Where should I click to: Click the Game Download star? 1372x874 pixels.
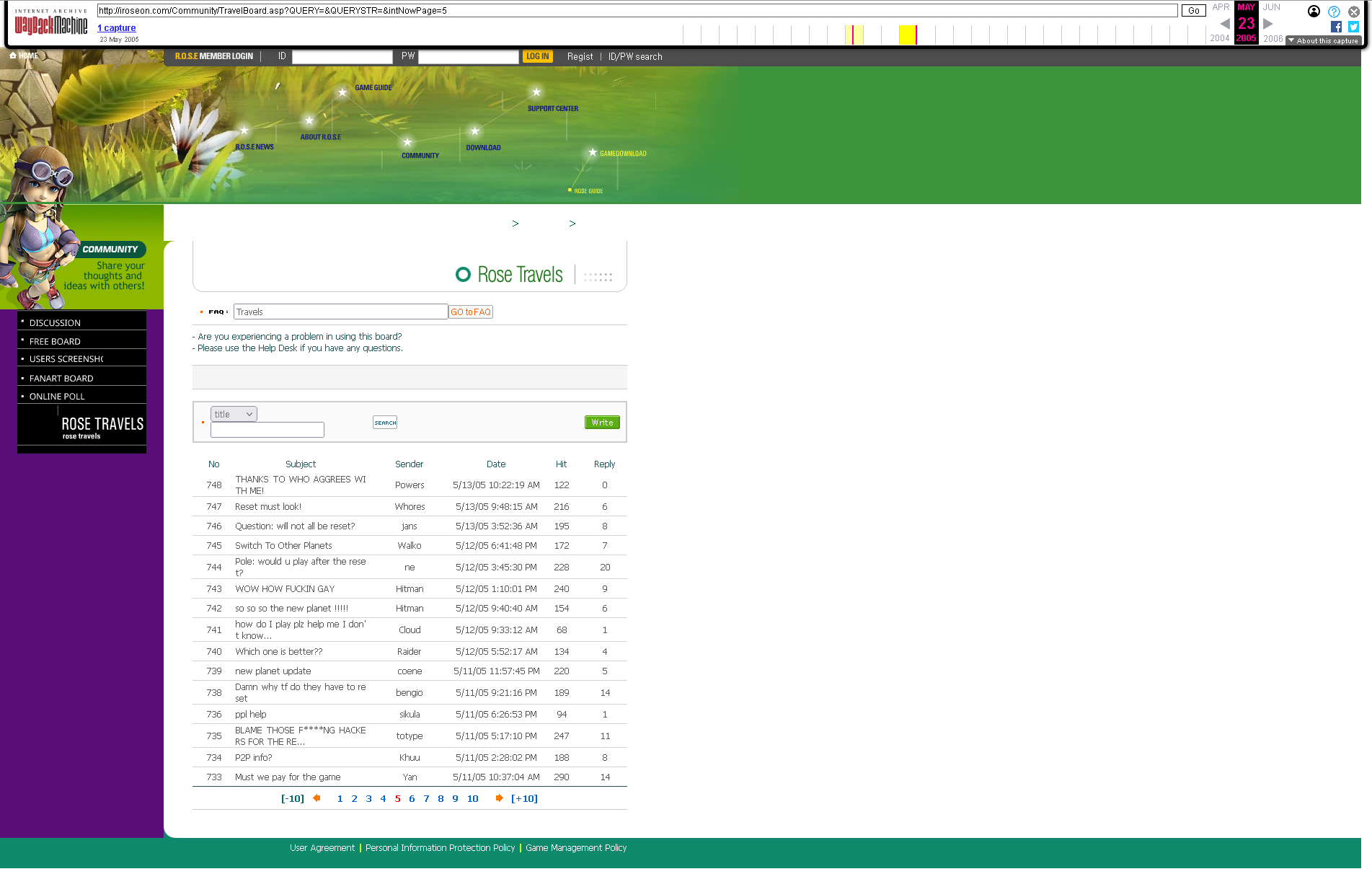pos(593,152)
